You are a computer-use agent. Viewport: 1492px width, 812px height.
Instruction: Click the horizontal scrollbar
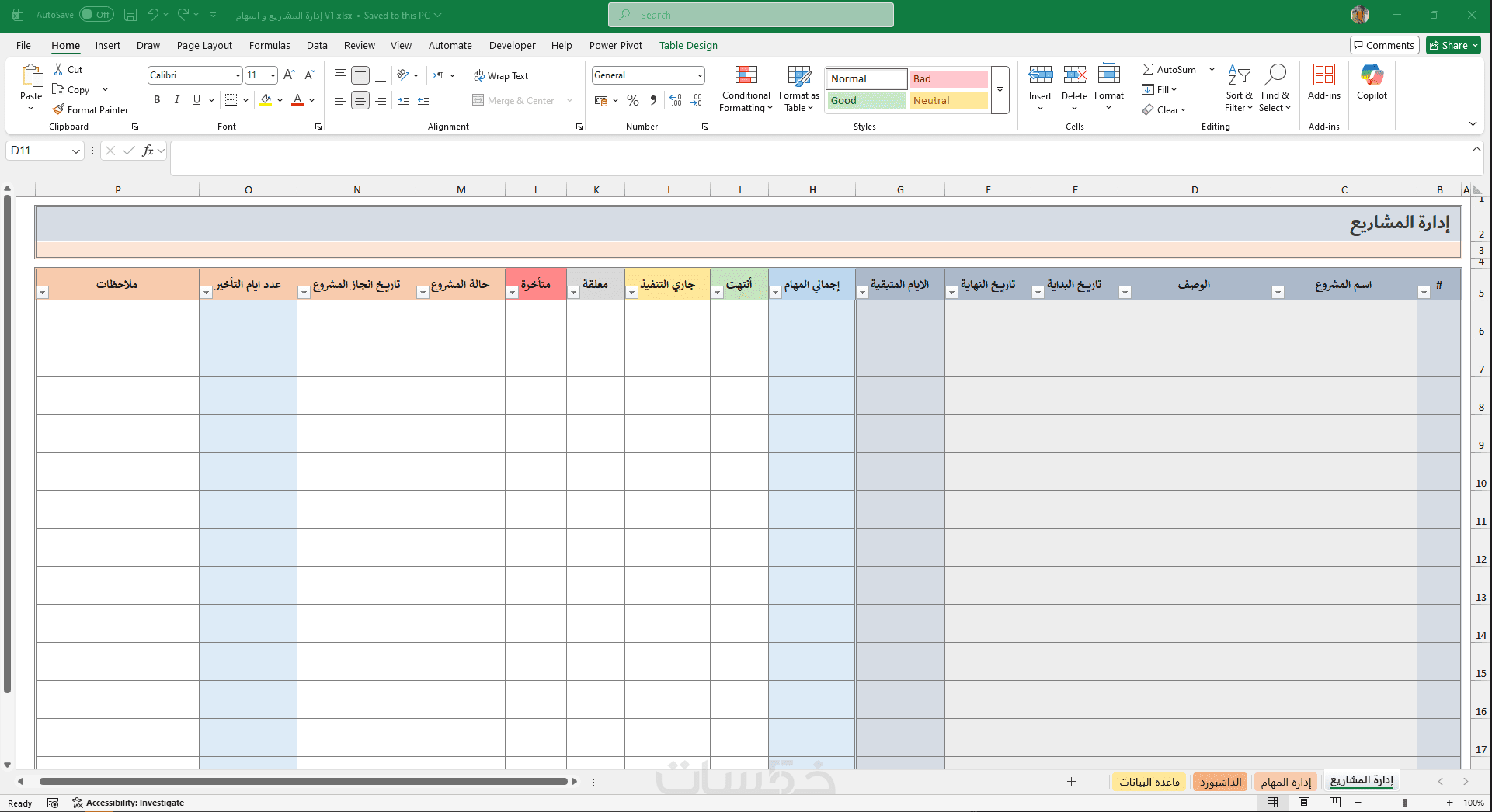(304, 782)
